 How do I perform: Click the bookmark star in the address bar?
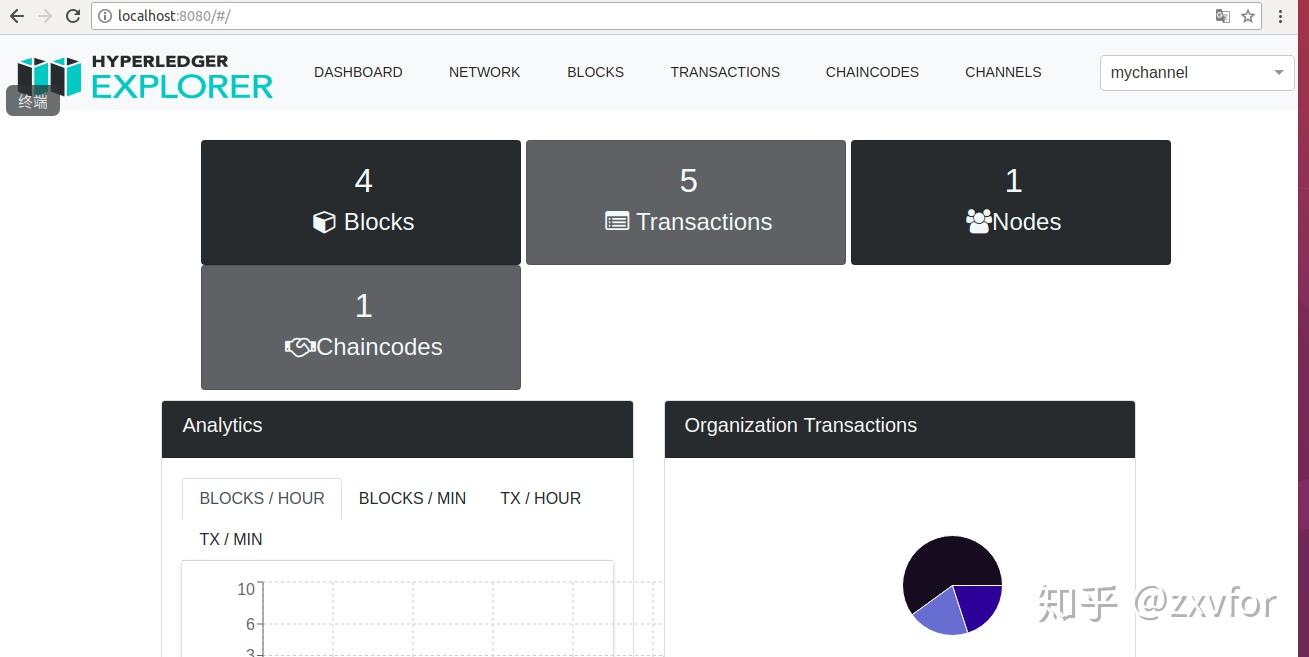coord(1247,16)
